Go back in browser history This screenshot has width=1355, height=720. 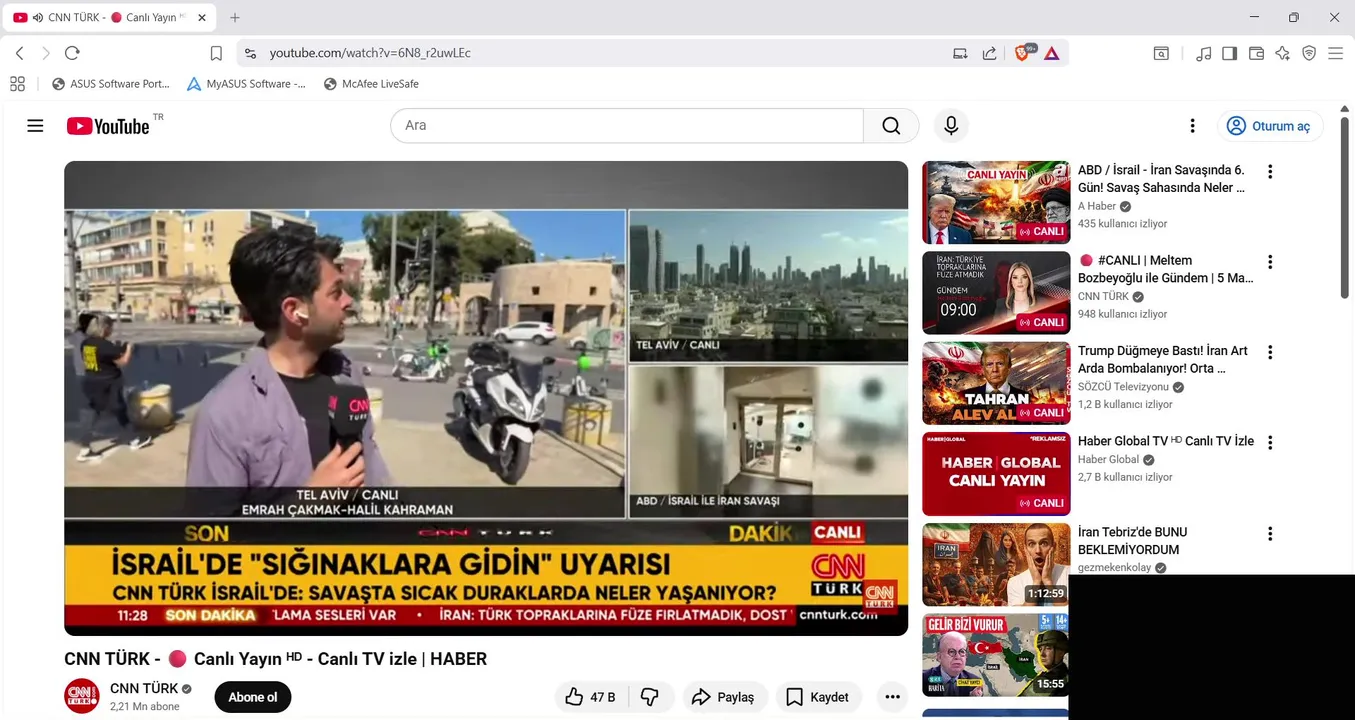point(20,53)
